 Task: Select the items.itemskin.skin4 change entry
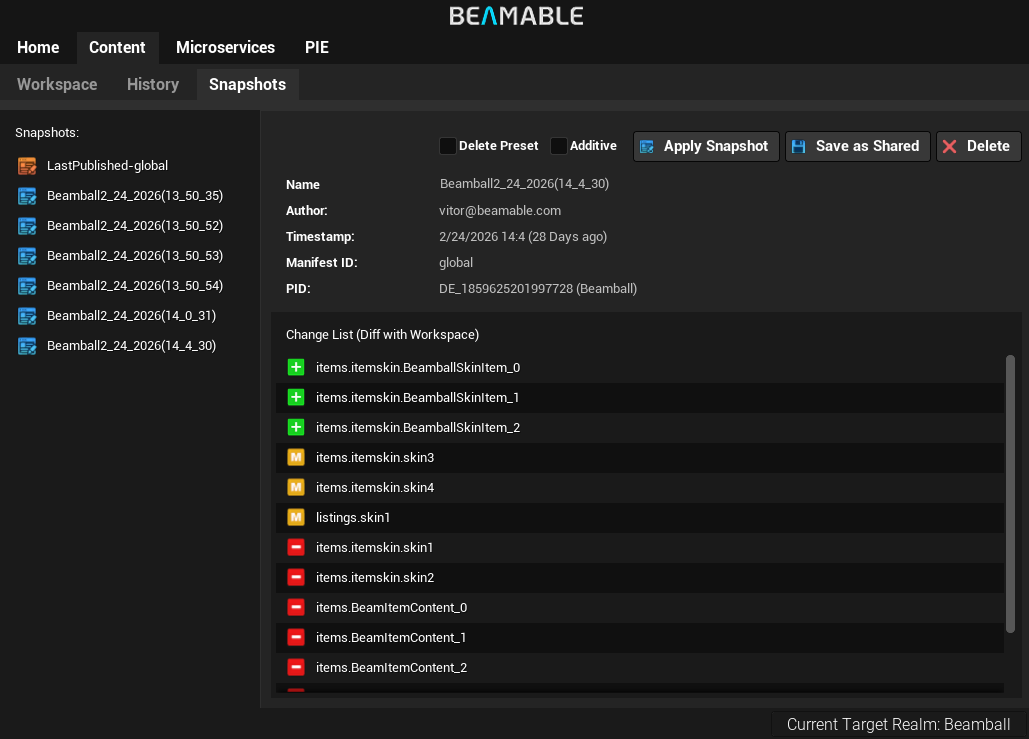click(x=374, y=488)
